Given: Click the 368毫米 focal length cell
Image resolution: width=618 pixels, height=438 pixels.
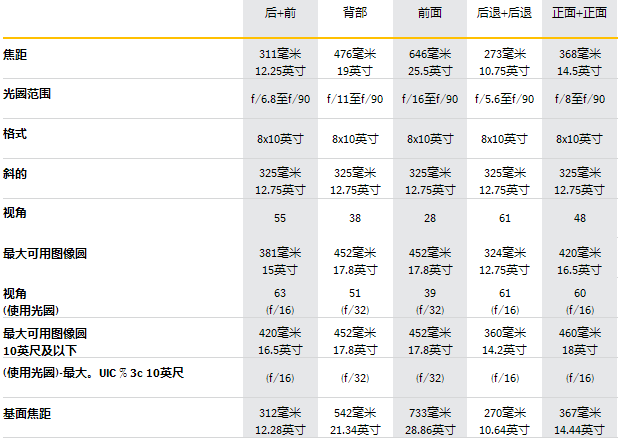Looking at the screenshot, I should pos(579,54).
